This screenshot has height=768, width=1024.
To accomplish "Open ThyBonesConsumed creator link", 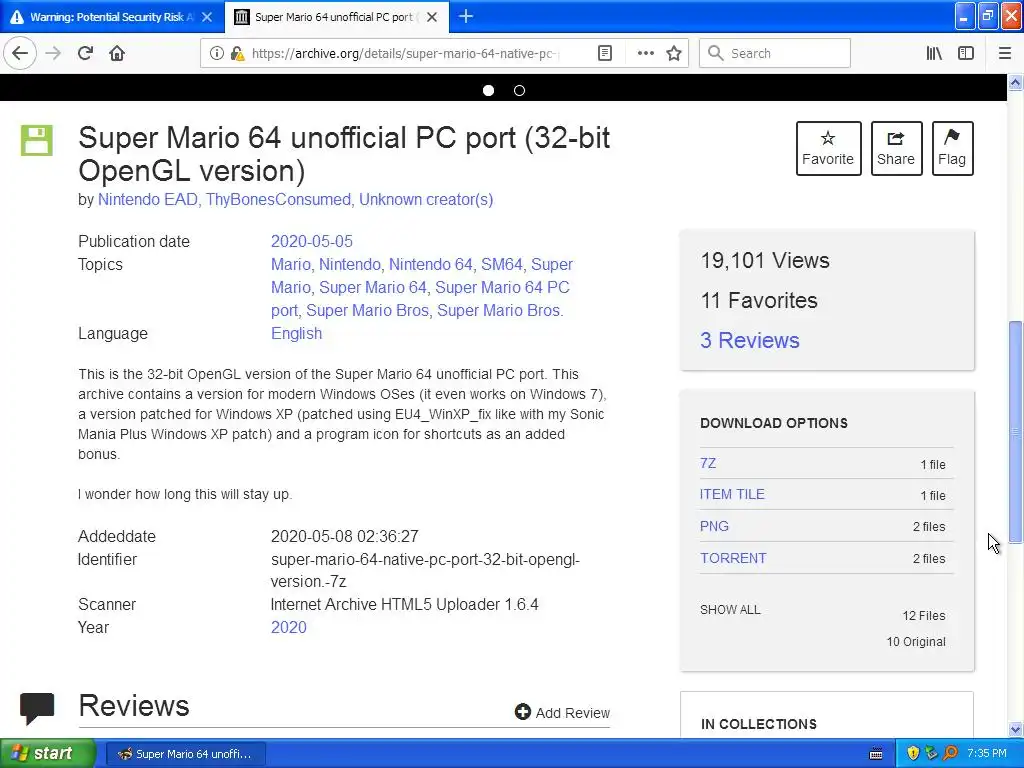I will [278, 199].
